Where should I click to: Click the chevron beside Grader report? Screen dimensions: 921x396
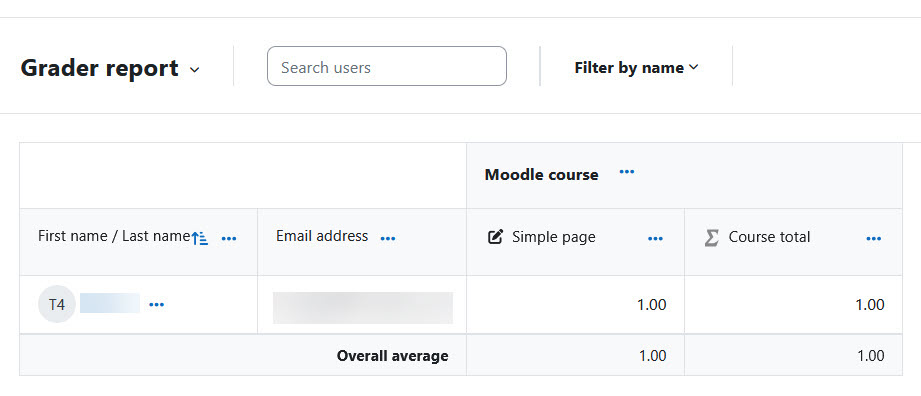coord(194,70)
